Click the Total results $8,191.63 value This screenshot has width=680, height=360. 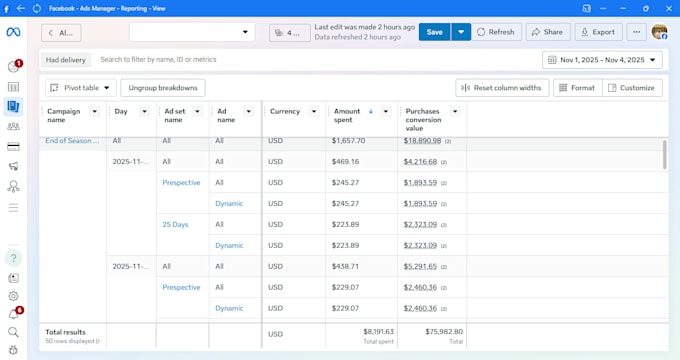[378, 331]
